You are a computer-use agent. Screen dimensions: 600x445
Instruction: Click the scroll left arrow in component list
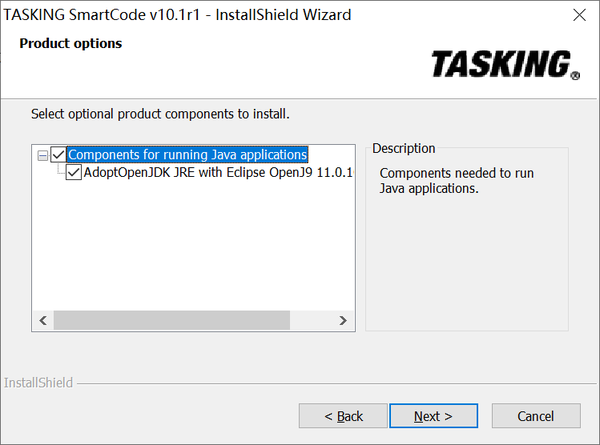pyautogui.click(x=43, y=321)
